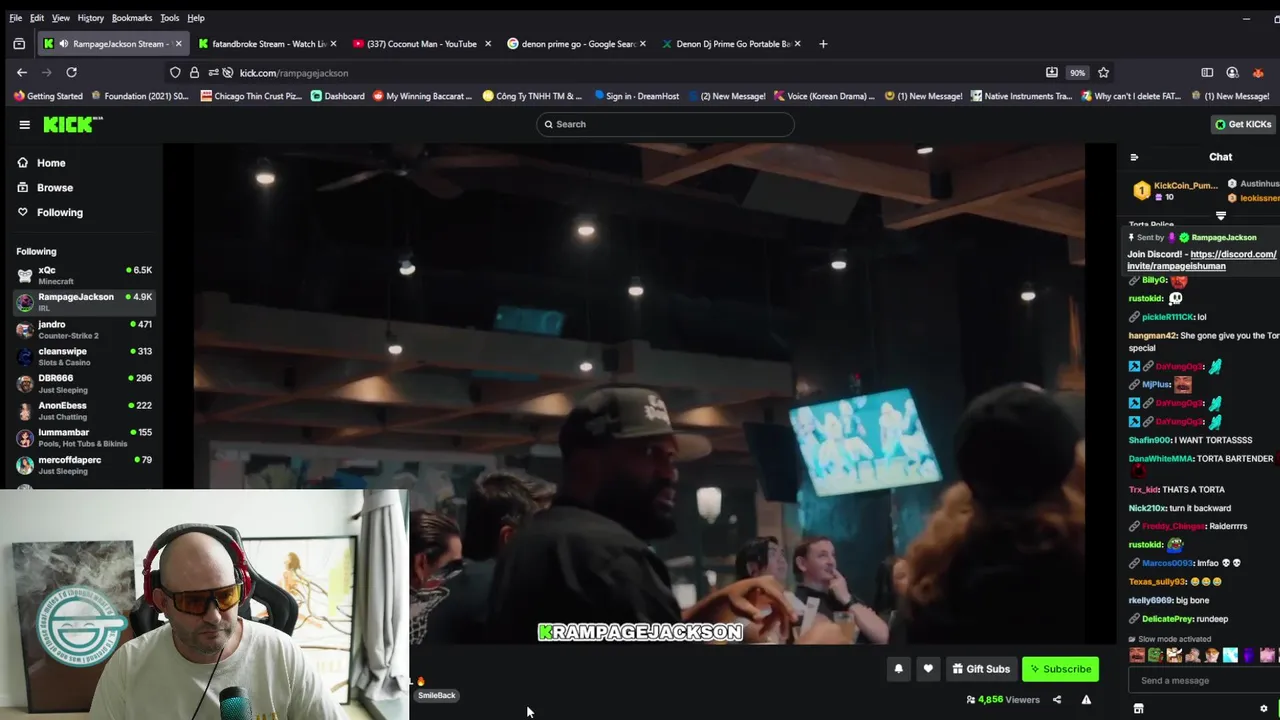
Task: Click the tracking protection shield icon
Action: tap(175, 73)
